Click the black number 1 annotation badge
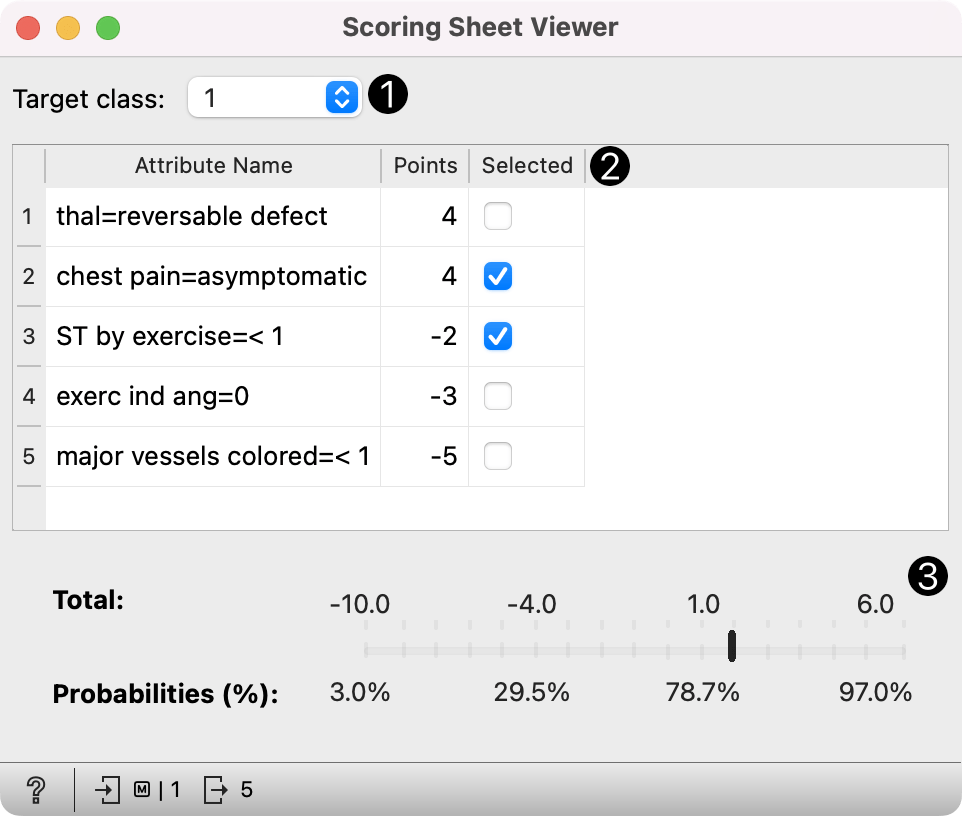The image size is (962, 816). point(388,97)
